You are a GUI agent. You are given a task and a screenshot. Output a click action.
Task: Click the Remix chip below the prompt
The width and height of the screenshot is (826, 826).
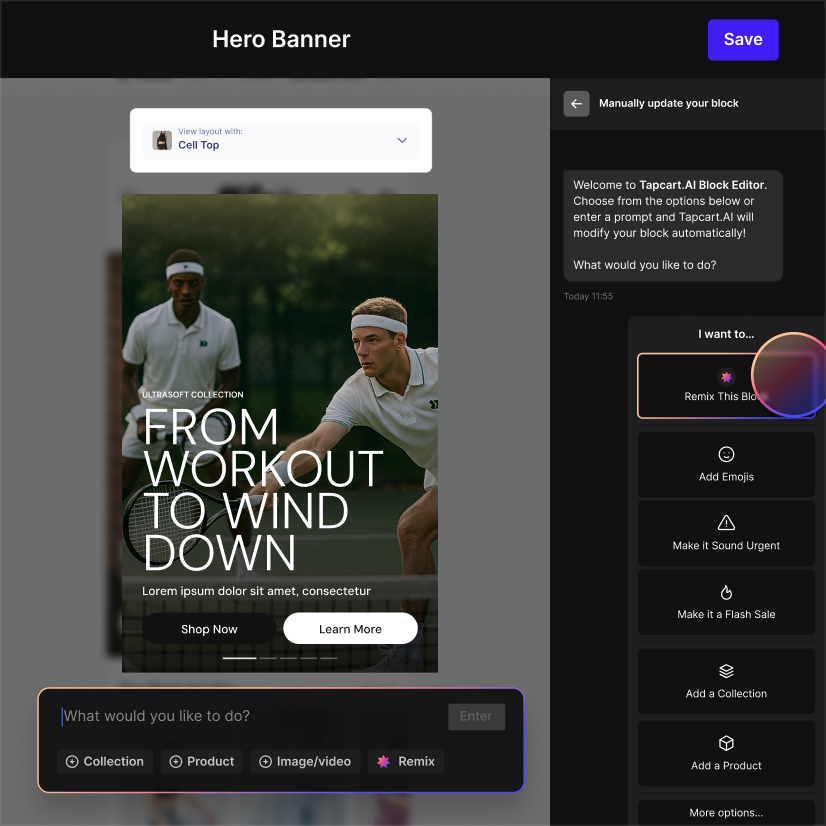point(406,762)
